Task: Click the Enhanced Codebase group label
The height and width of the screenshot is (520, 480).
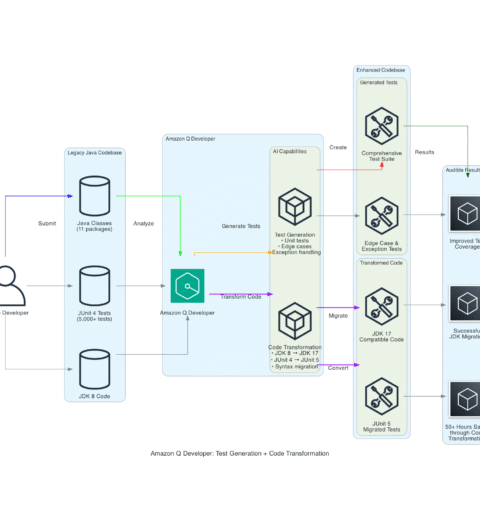Action: 381,70
